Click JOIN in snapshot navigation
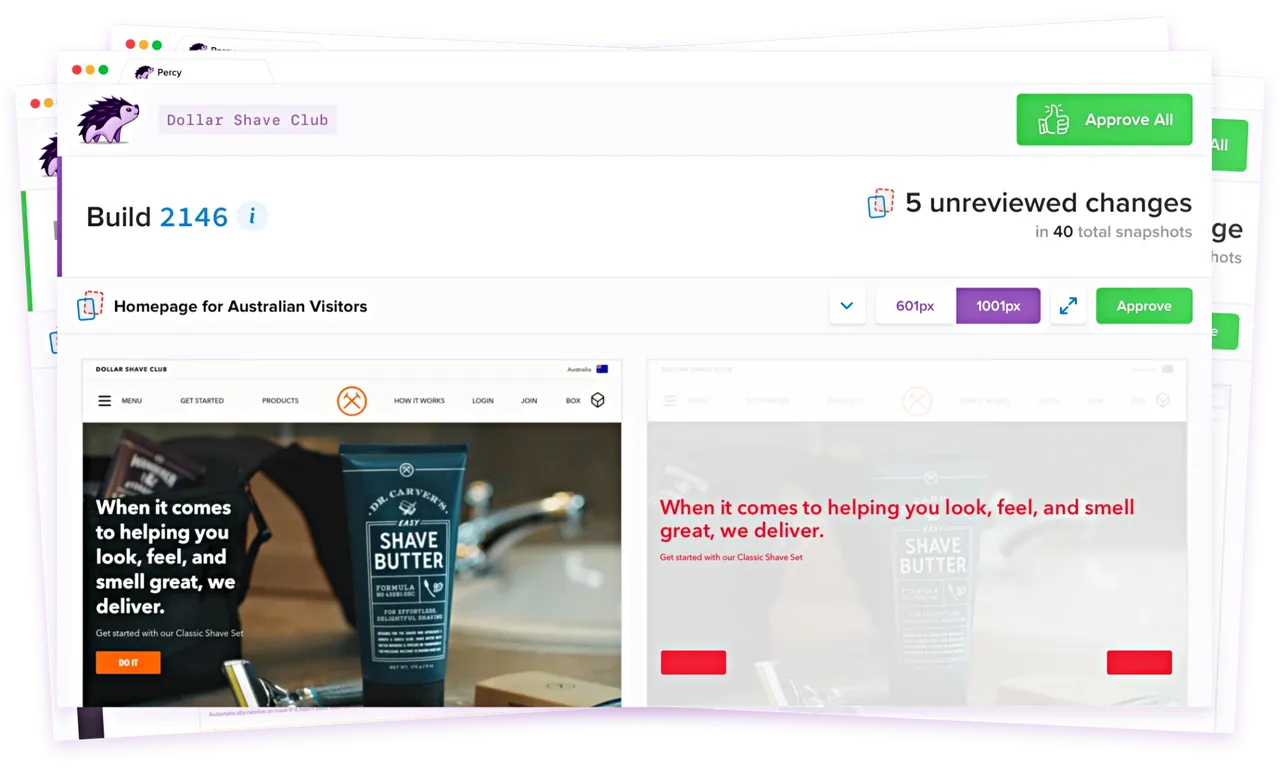Viewport: 1280px width, 772px height. (x=529, y=401)
